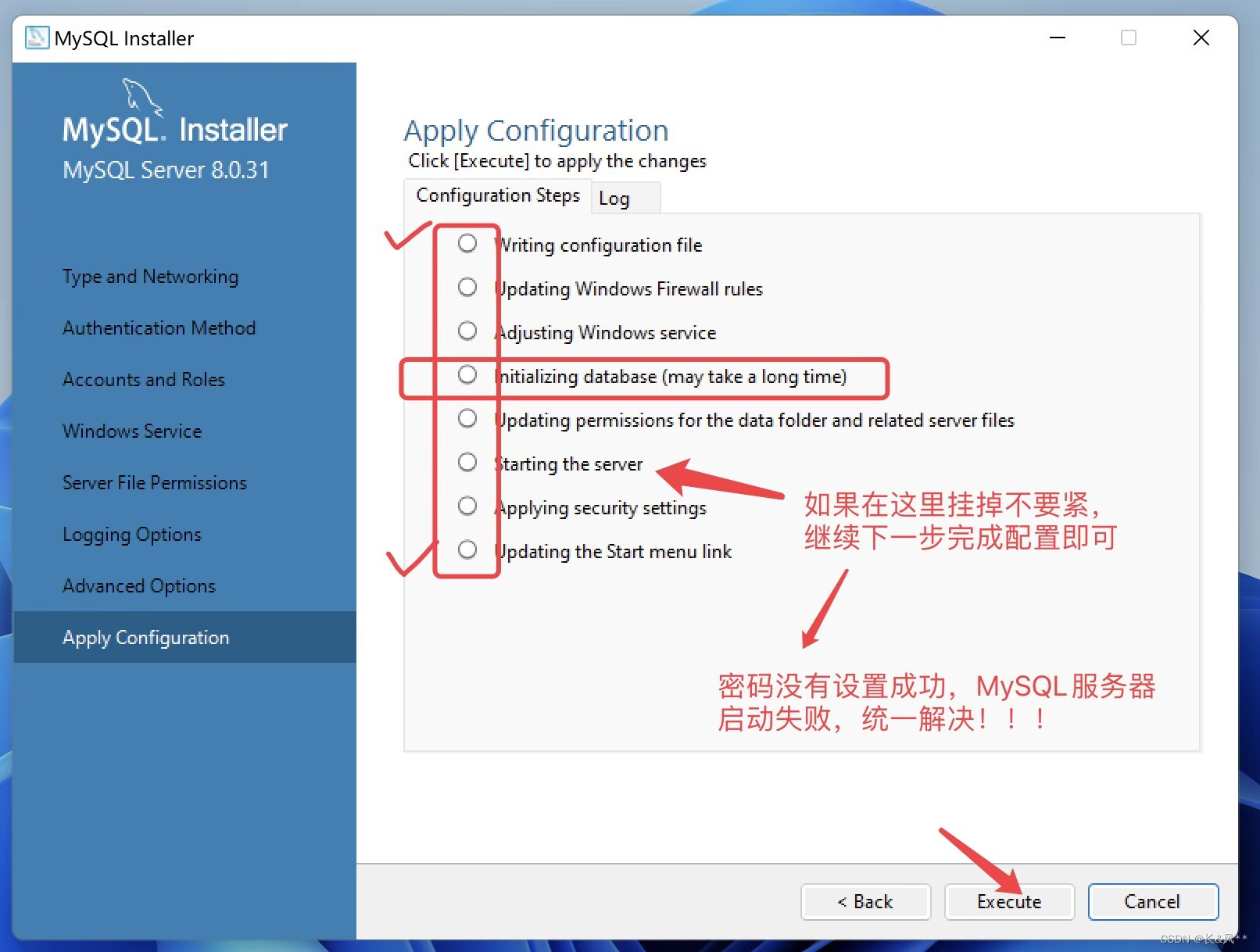Click 'Initializing database (may take a long time)' text
Viewport: 1260px width, 952px height.
pos(671,377)
